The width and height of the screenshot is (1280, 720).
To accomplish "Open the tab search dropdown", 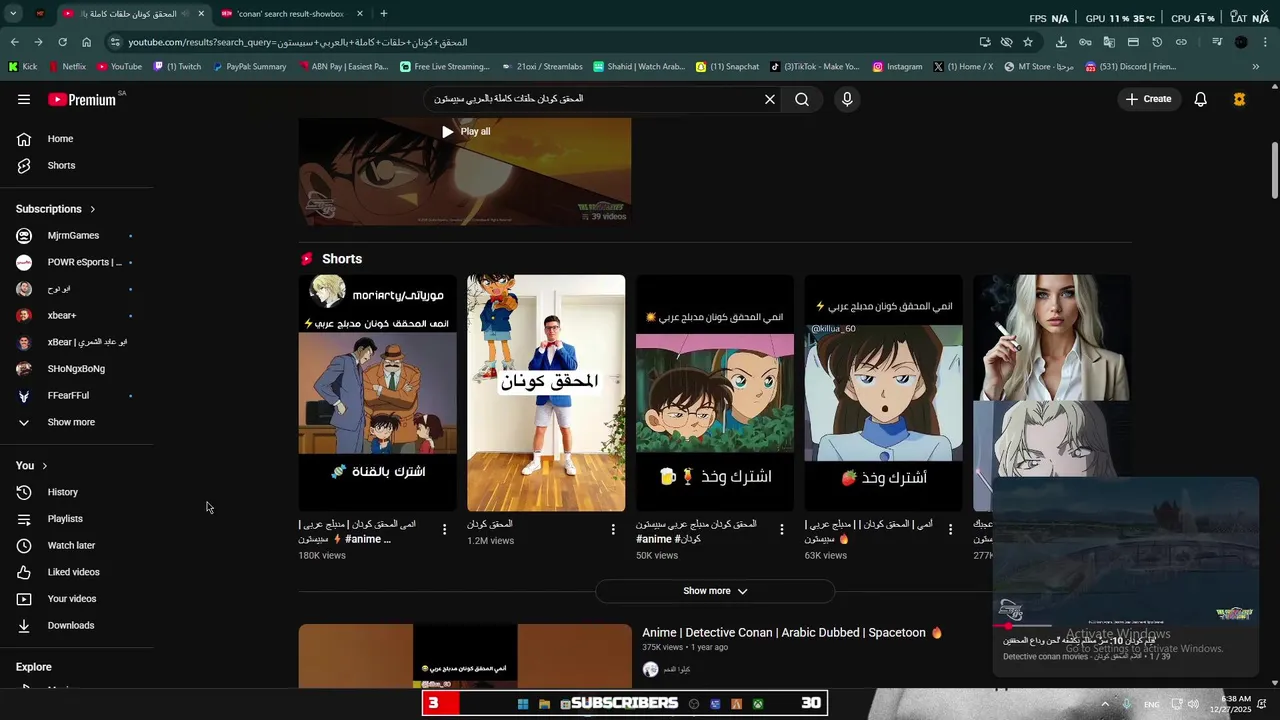I will point(13,14).
